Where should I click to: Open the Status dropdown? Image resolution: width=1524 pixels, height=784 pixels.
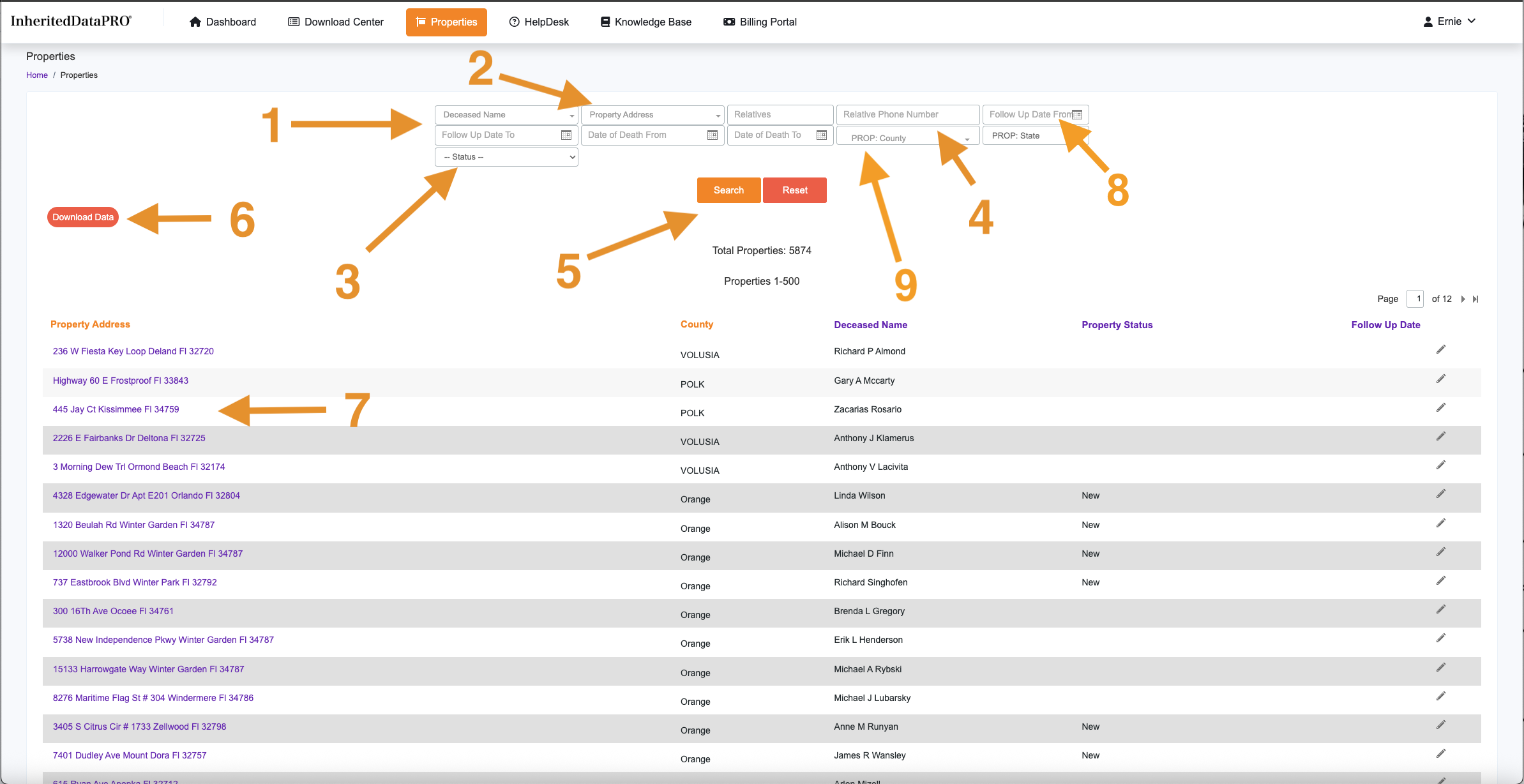[x=506, y=157]
